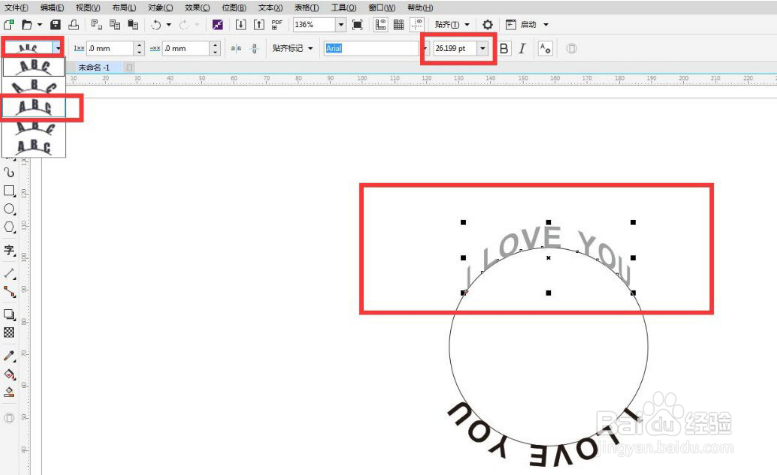The image size is (777, 475).
Task: Click the Print icon in toolbar
Action: (73, 24)
